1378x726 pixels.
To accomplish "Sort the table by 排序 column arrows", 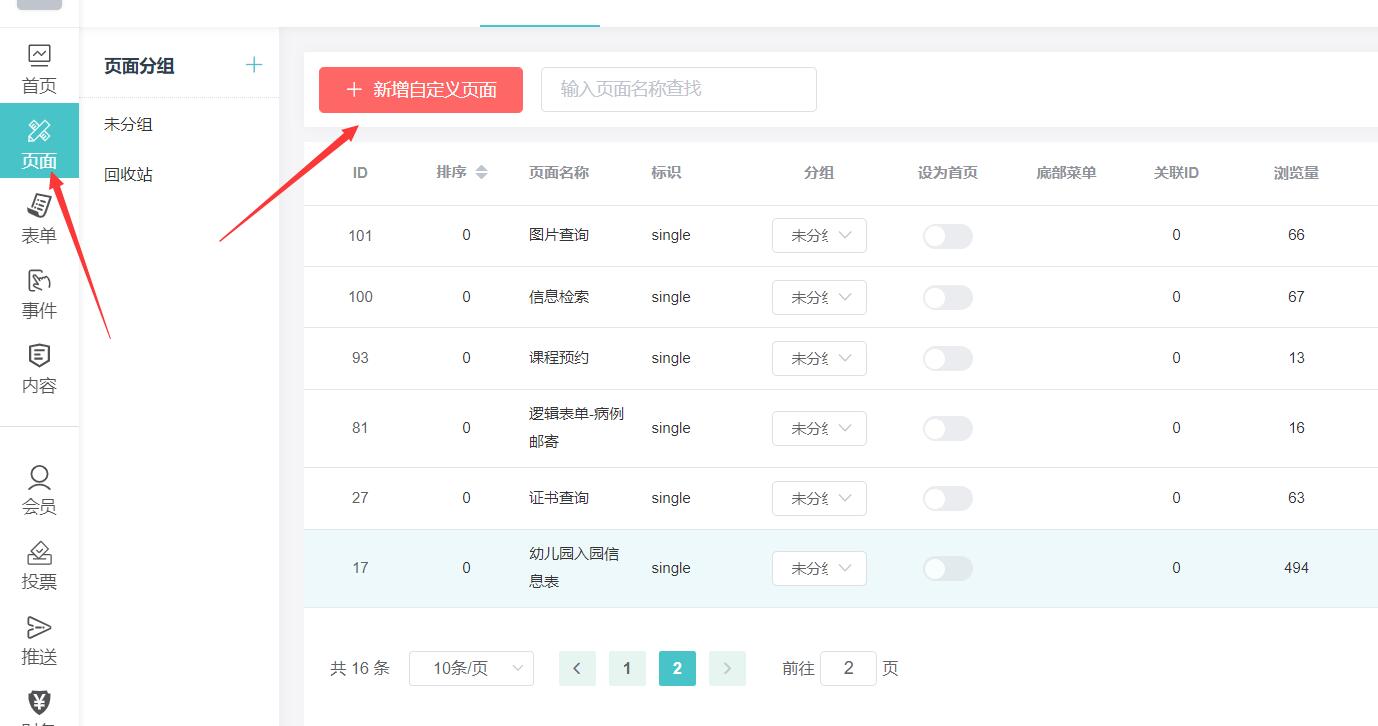I will pos(481,172).
